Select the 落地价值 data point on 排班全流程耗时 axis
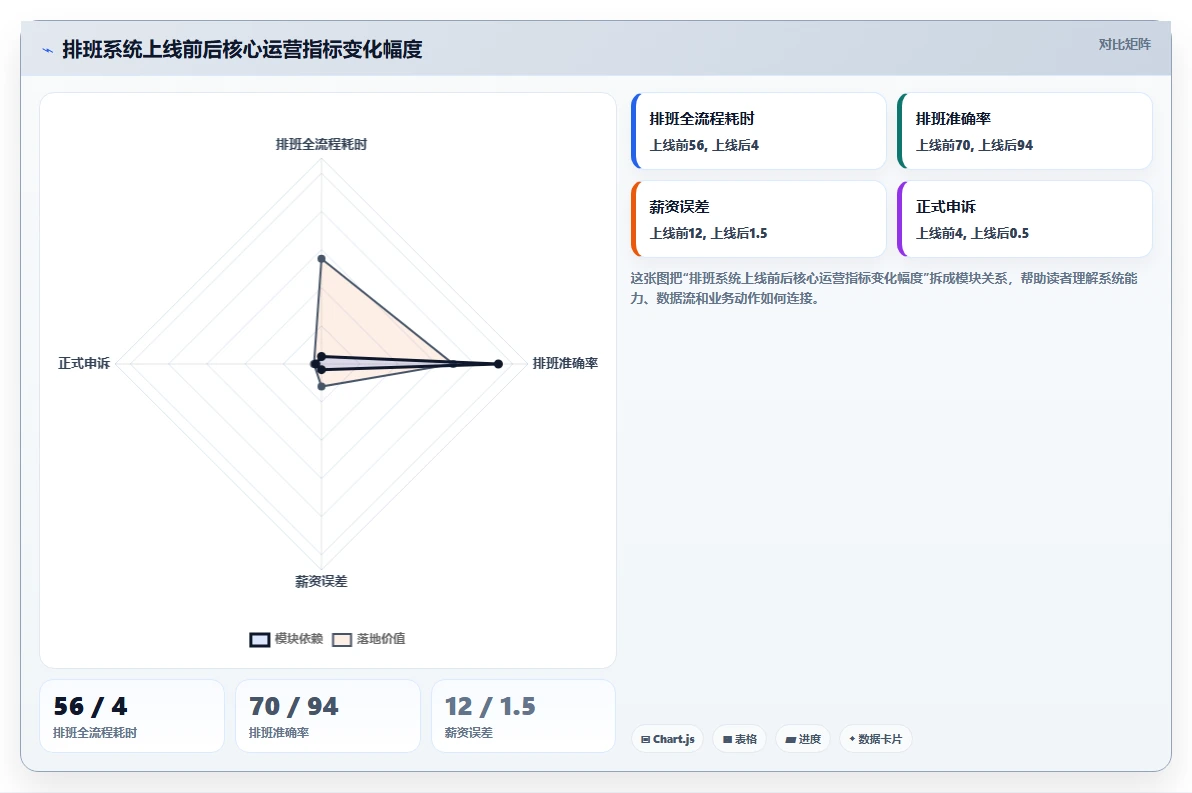Image resolution: width=1192 pixels, height=793 pixels. coord(322,259)
